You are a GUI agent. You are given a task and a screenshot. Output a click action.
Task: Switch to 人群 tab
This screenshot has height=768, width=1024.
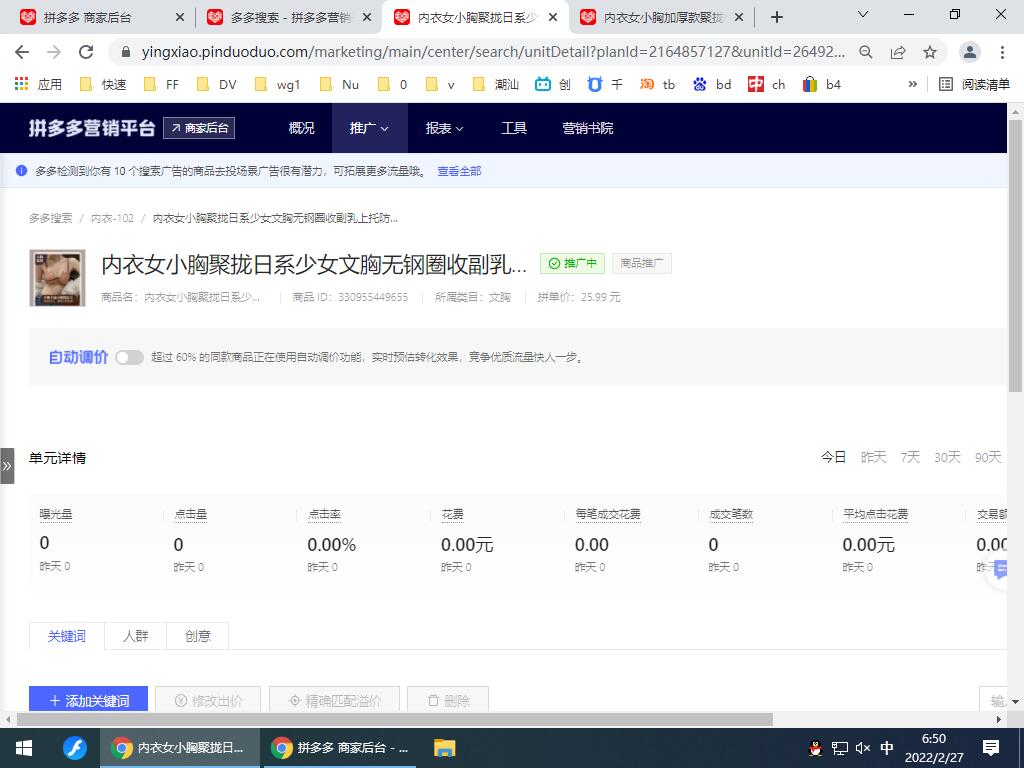pos(136,636)
